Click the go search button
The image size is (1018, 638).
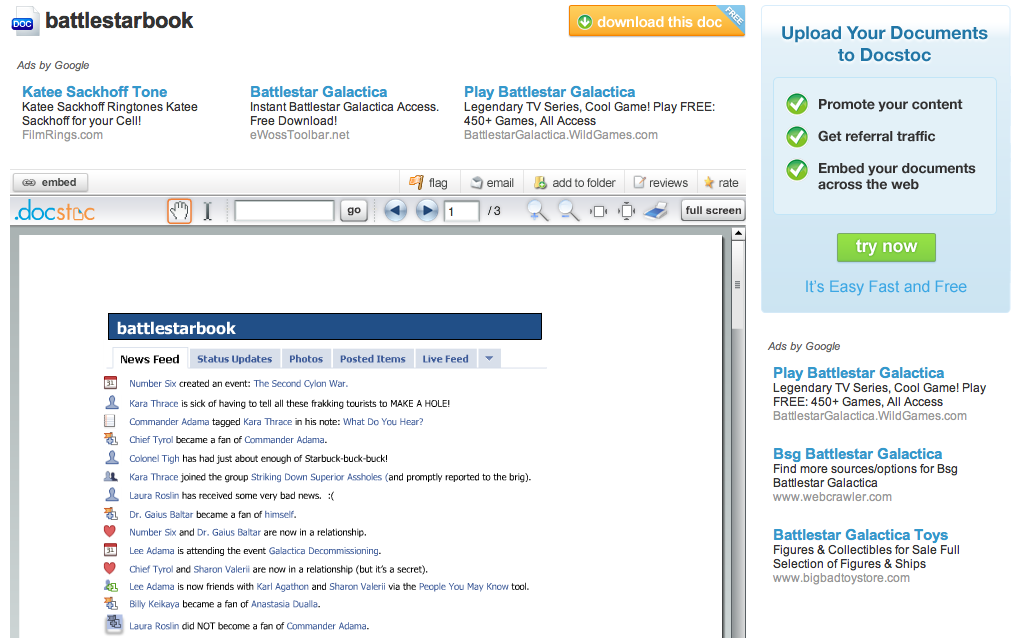tap(354, 210)
